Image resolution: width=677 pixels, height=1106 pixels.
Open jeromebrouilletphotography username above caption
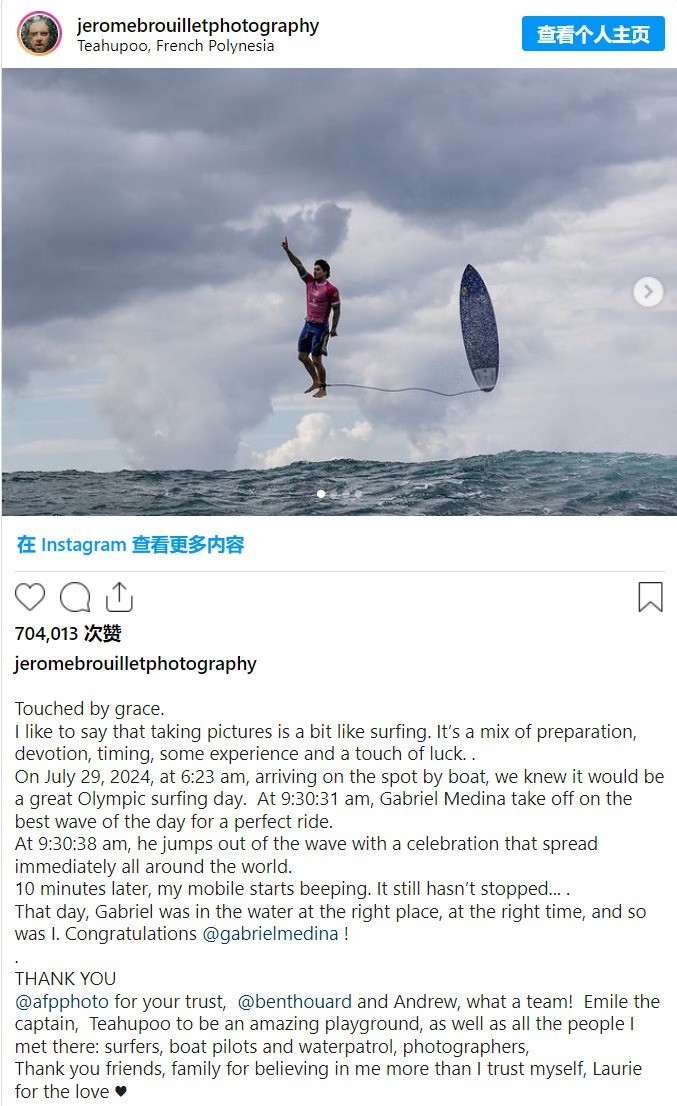135,664
